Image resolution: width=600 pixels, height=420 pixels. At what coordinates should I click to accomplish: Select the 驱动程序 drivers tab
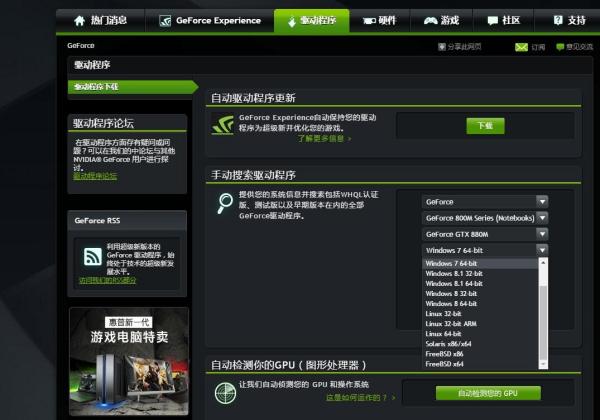pos(311,21)
